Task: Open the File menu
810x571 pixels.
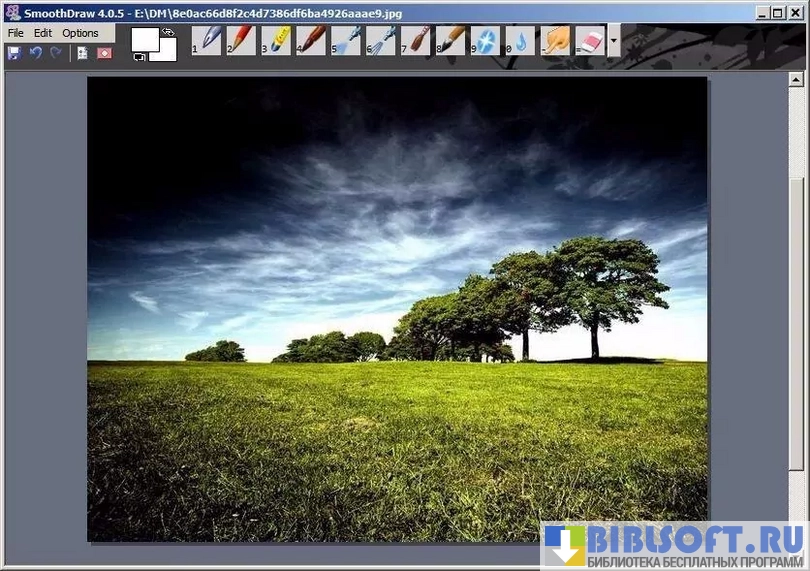Action: 15,33
